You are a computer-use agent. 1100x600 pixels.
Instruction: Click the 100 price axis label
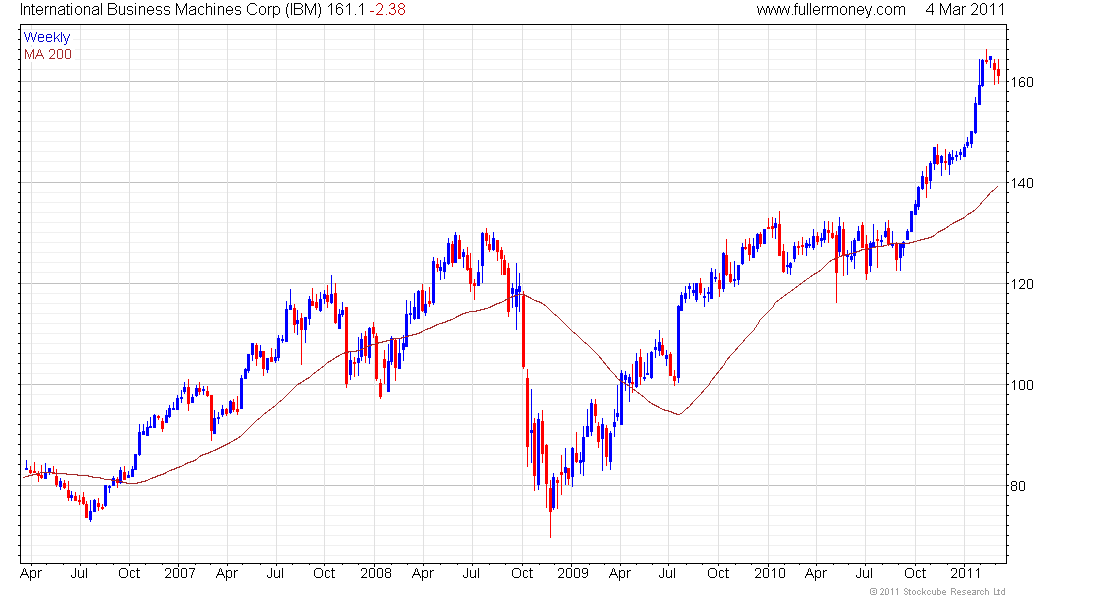point(1021,385)
